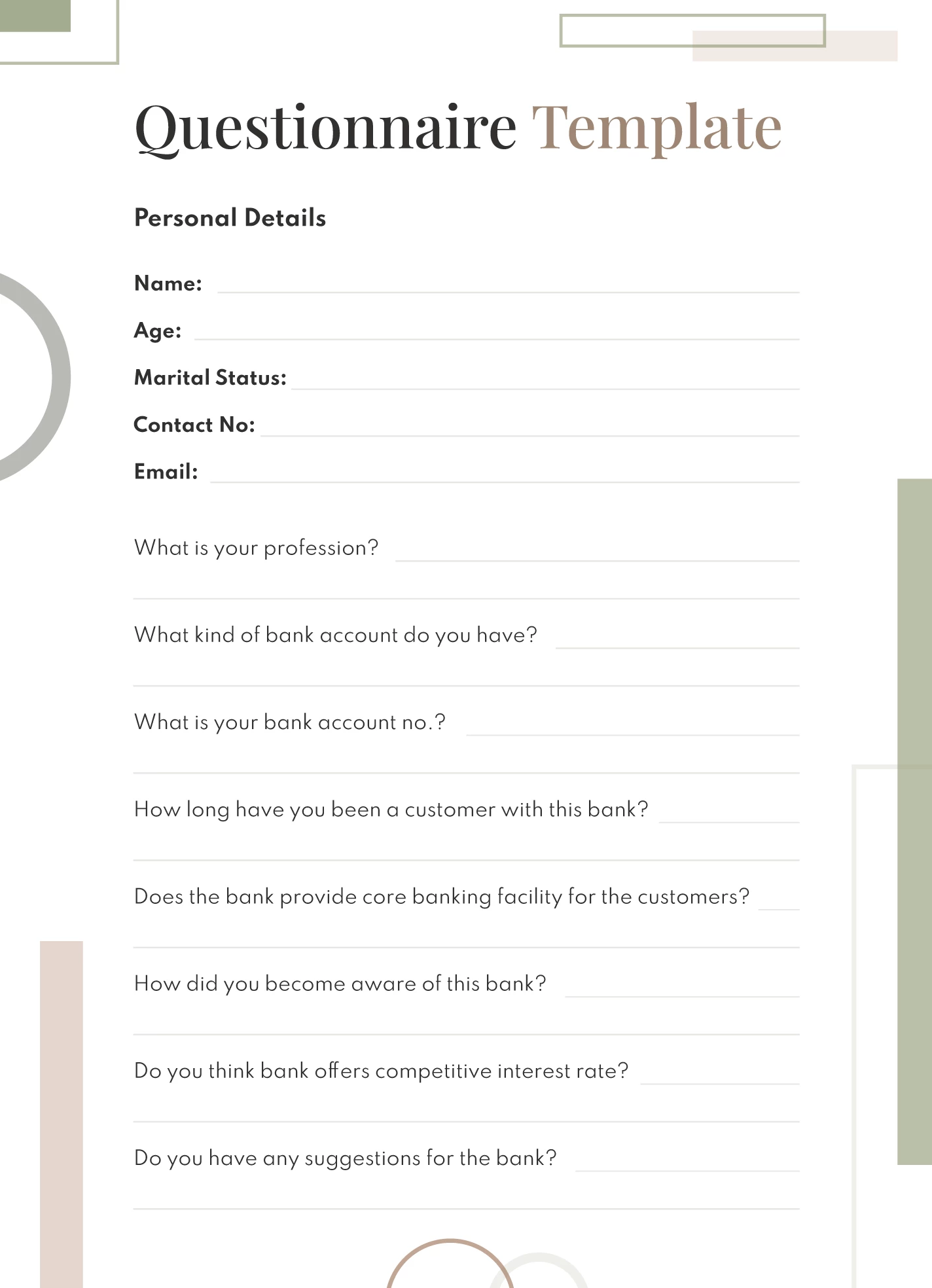Select the "Personal Details" heading
Image resolution: width=932 pixels, height=1288 pixels.
(230, 218)
